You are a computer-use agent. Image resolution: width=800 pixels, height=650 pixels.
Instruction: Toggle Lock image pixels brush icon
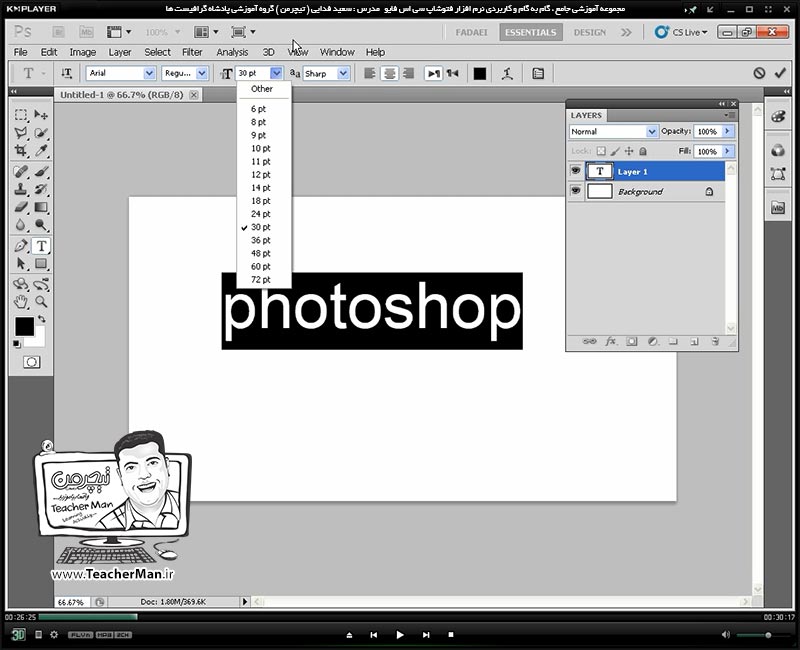[615, 151]
